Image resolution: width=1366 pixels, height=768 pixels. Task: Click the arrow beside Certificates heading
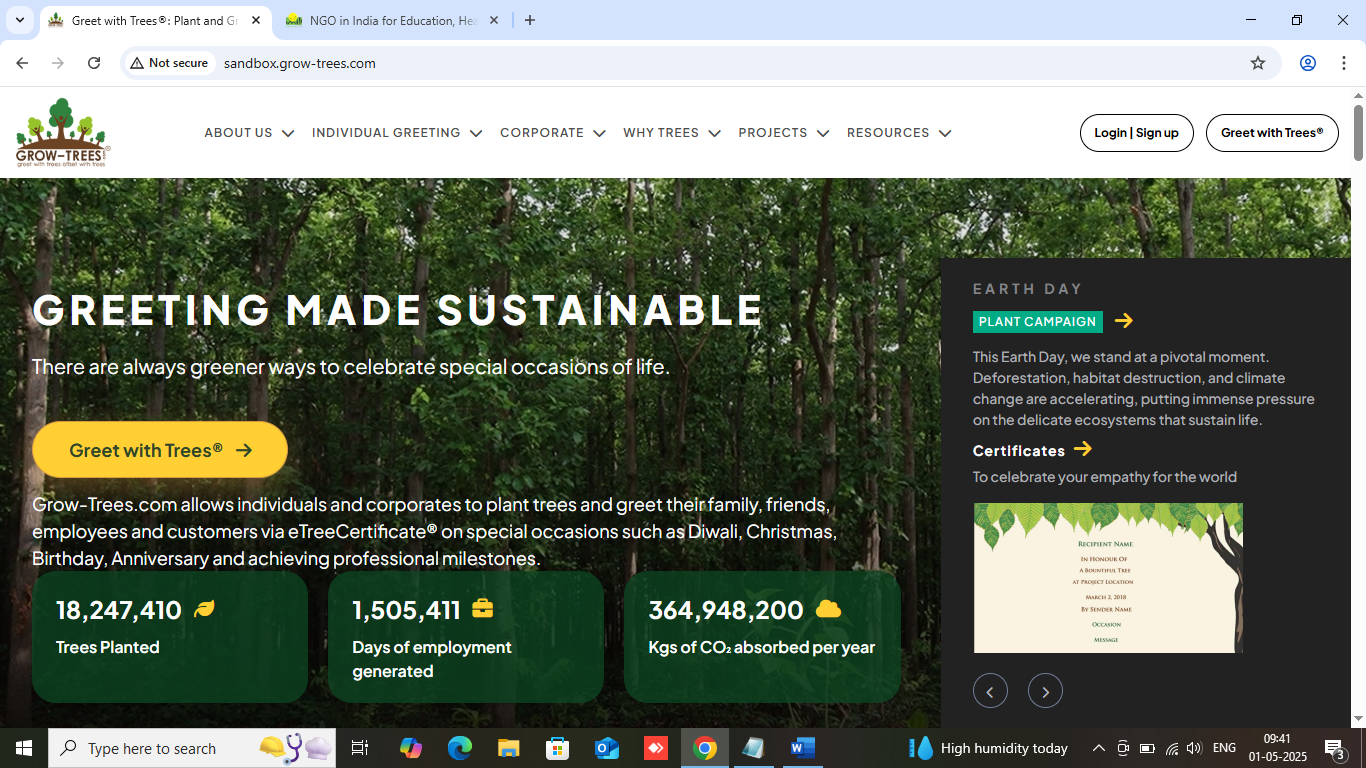(1083, 449)
